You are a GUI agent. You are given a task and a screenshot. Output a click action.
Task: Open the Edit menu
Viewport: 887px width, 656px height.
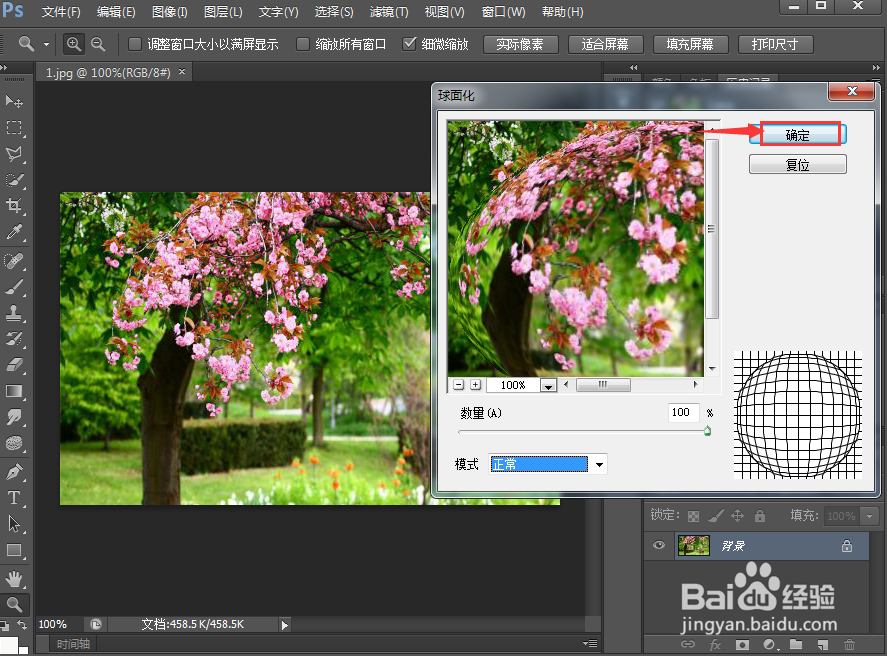coord(116,12)
